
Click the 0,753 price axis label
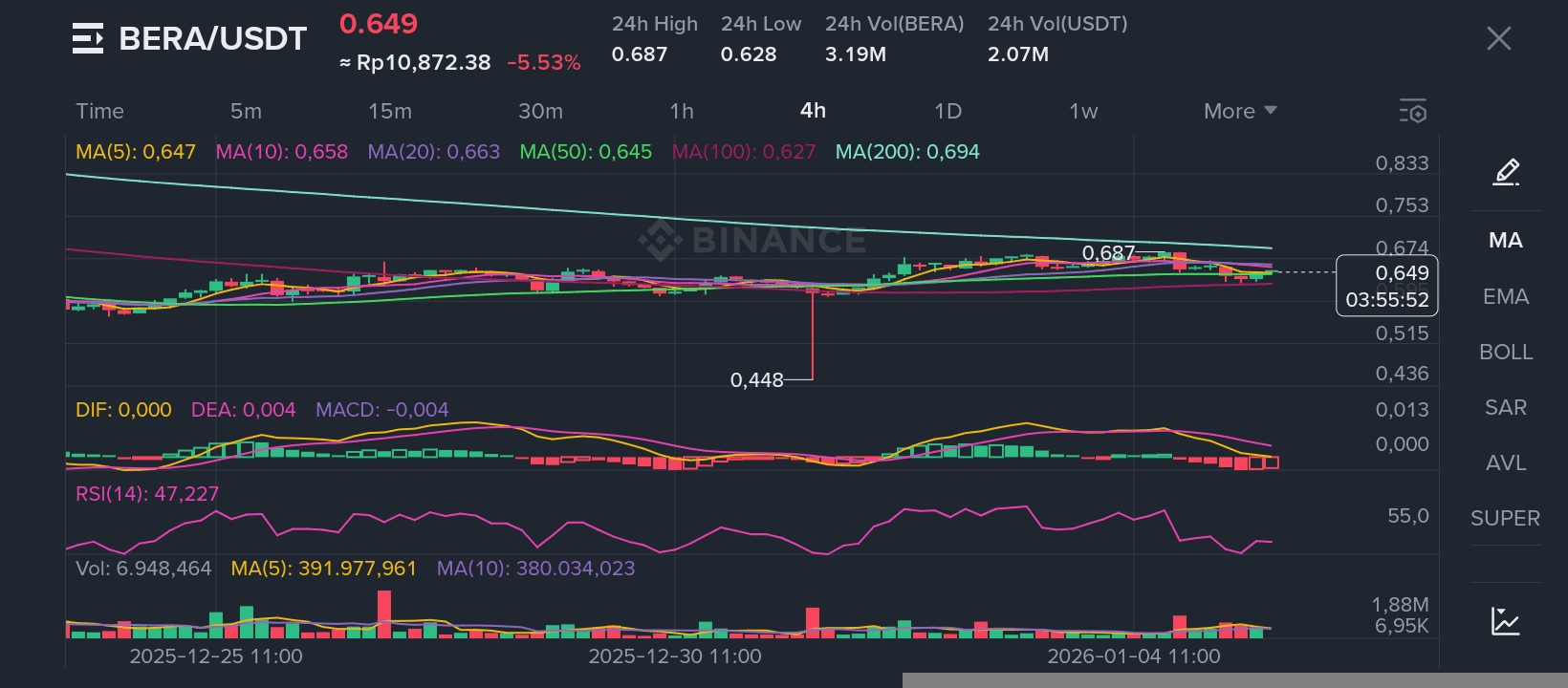tap(1402, 205)
